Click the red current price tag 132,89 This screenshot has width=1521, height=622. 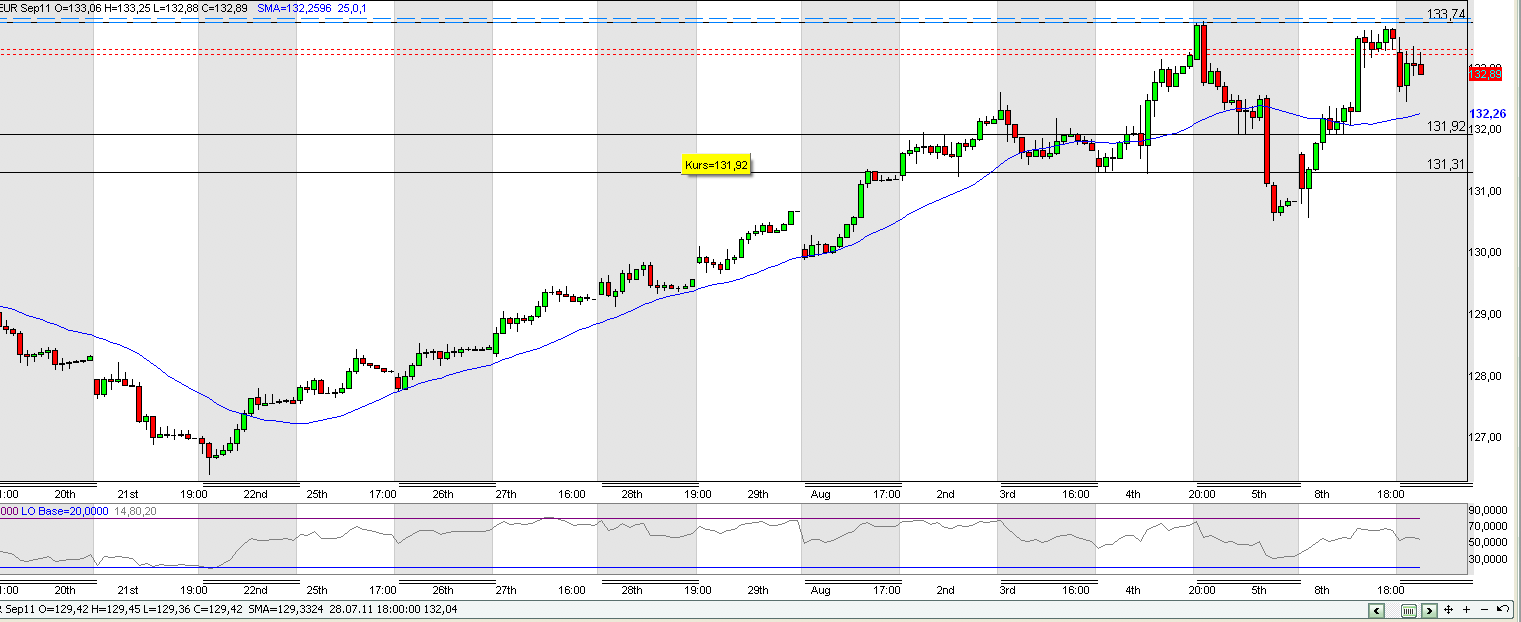[1485, 73]
